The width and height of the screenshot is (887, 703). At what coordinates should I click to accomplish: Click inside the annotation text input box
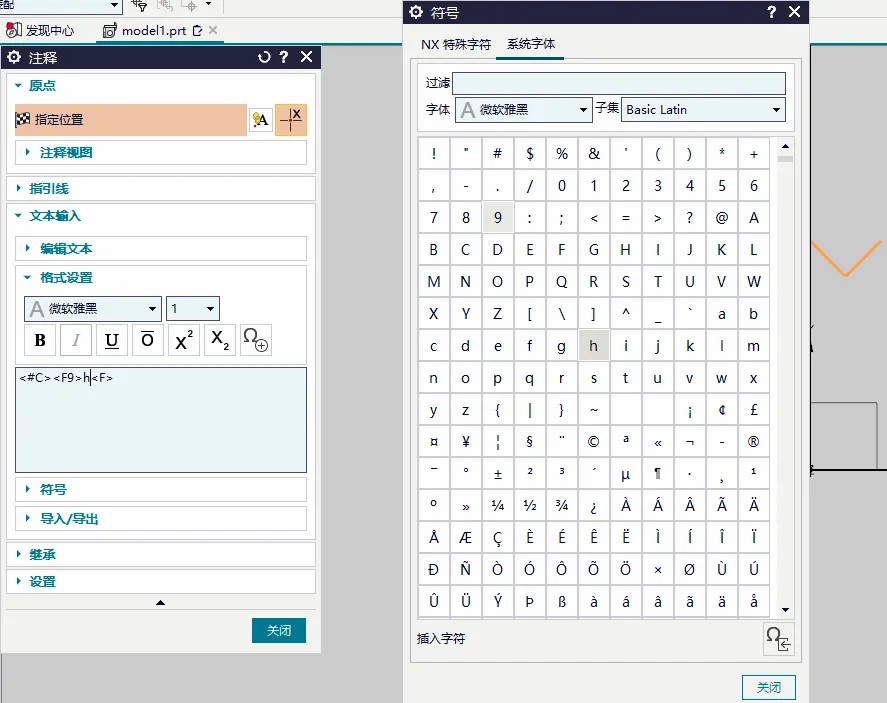pos(161,420)
